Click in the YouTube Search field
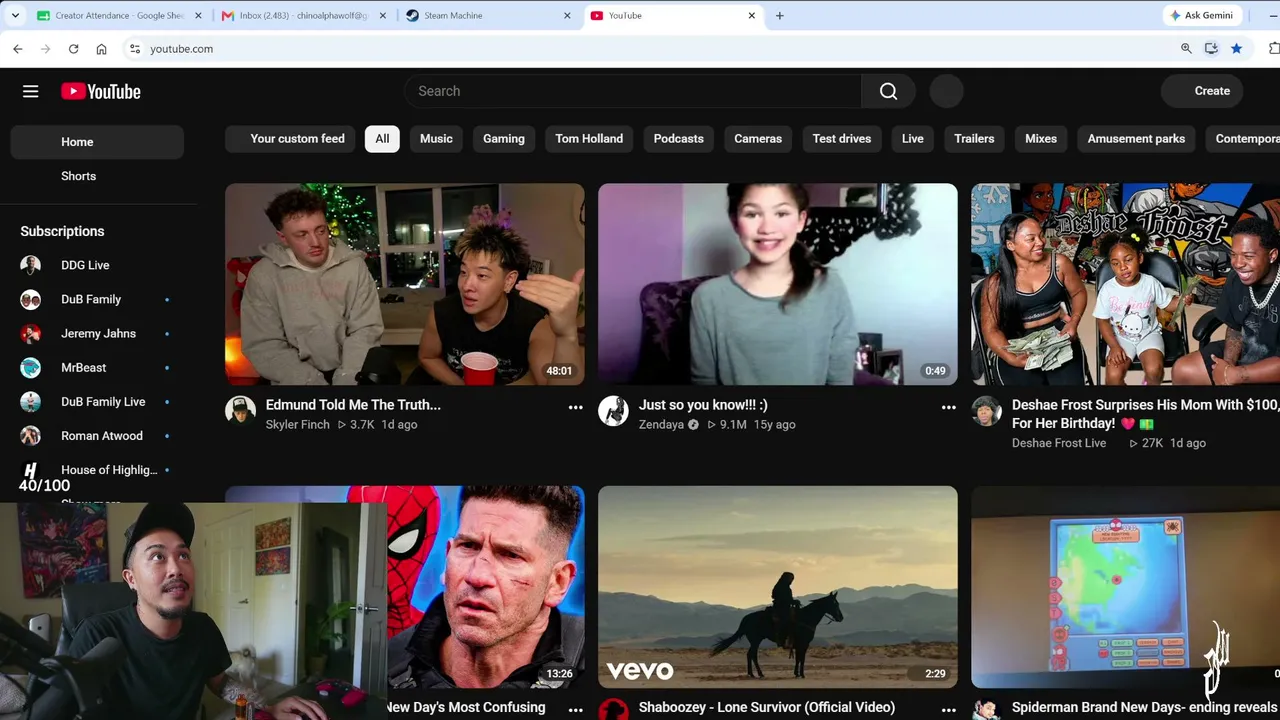The image size is (1280, 720). (x=633, y=91)
